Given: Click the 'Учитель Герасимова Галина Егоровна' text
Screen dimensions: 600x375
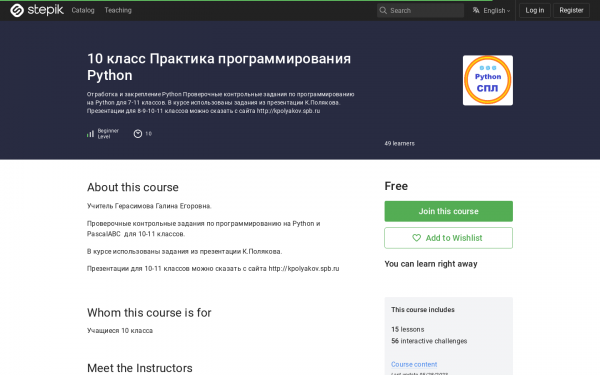Looking at the screenshot, I should pos(149,206).
